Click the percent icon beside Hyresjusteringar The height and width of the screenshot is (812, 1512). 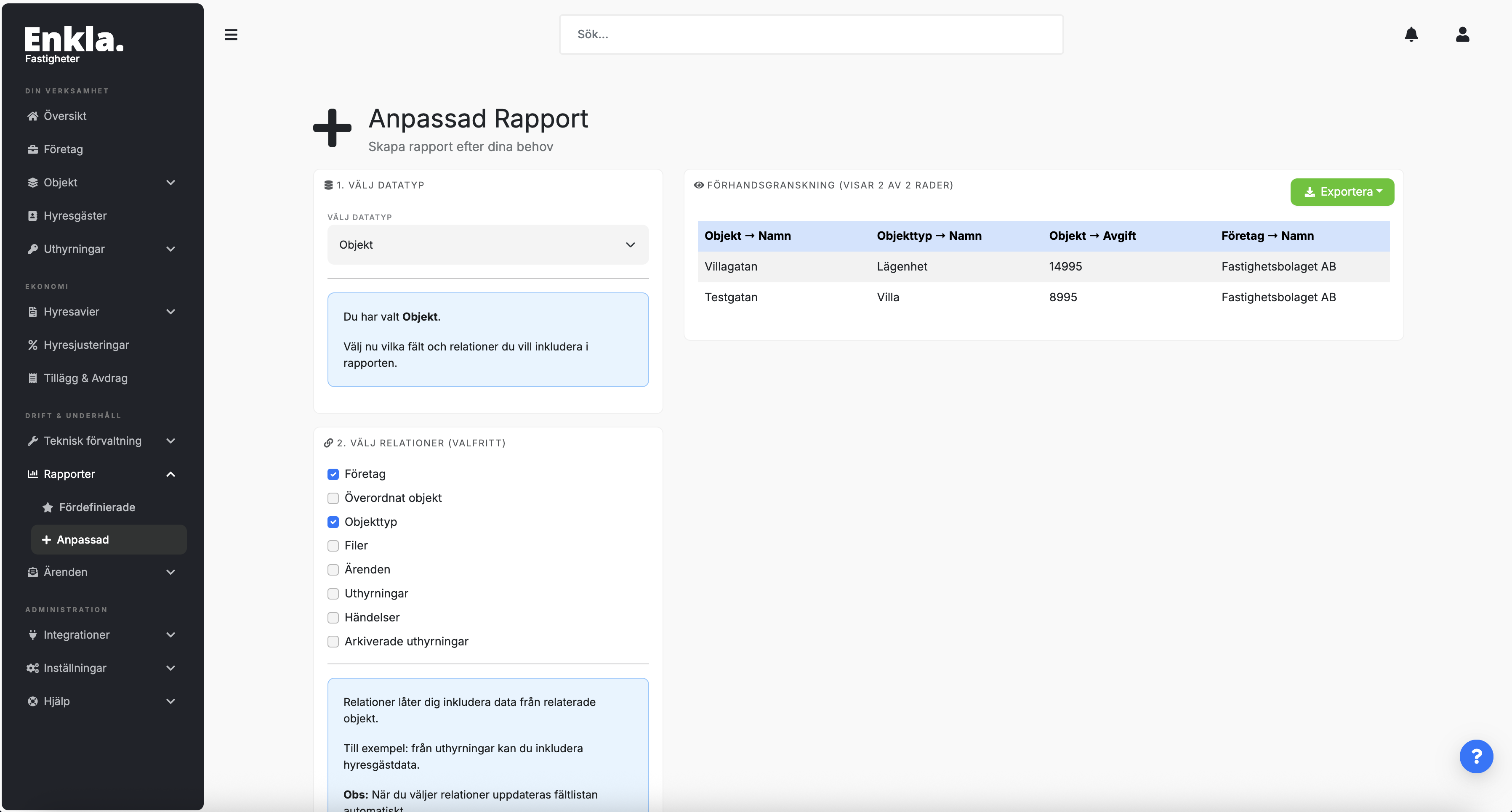tap(33, 345)
